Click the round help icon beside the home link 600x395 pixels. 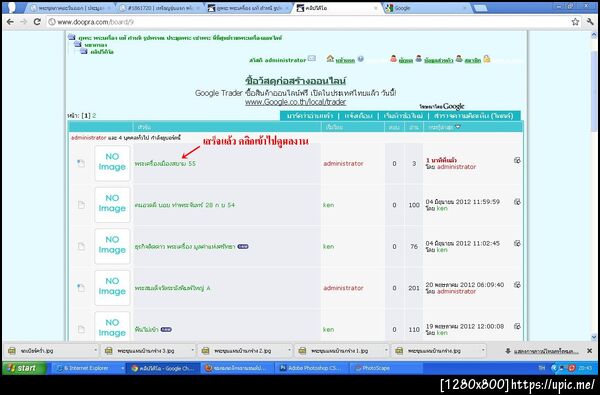360,59
